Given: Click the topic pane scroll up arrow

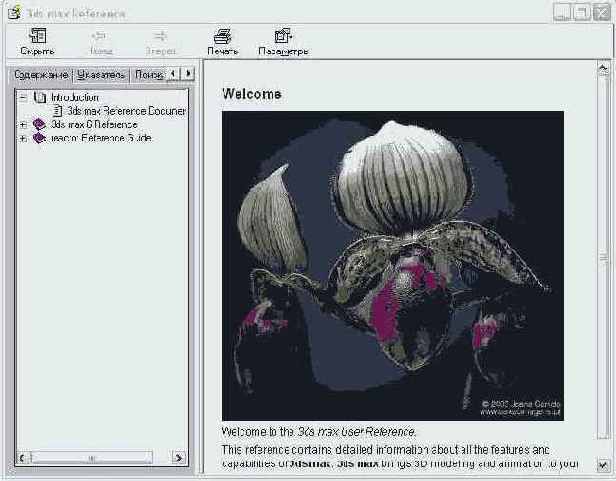Looking at the screenshot, I should click(x=603, y=68).
